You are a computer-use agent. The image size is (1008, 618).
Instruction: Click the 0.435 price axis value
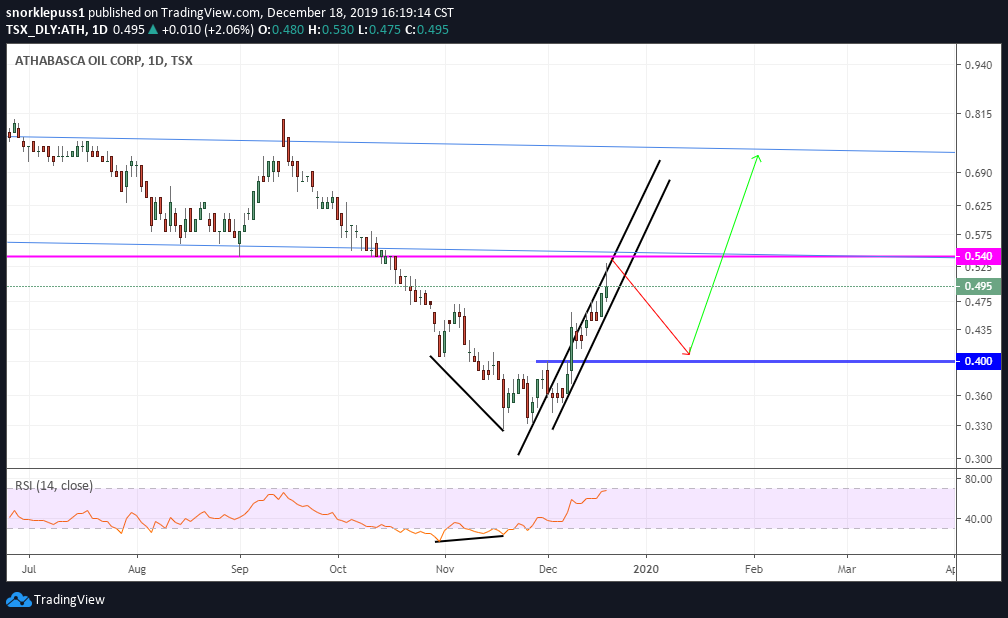[978, 330]
